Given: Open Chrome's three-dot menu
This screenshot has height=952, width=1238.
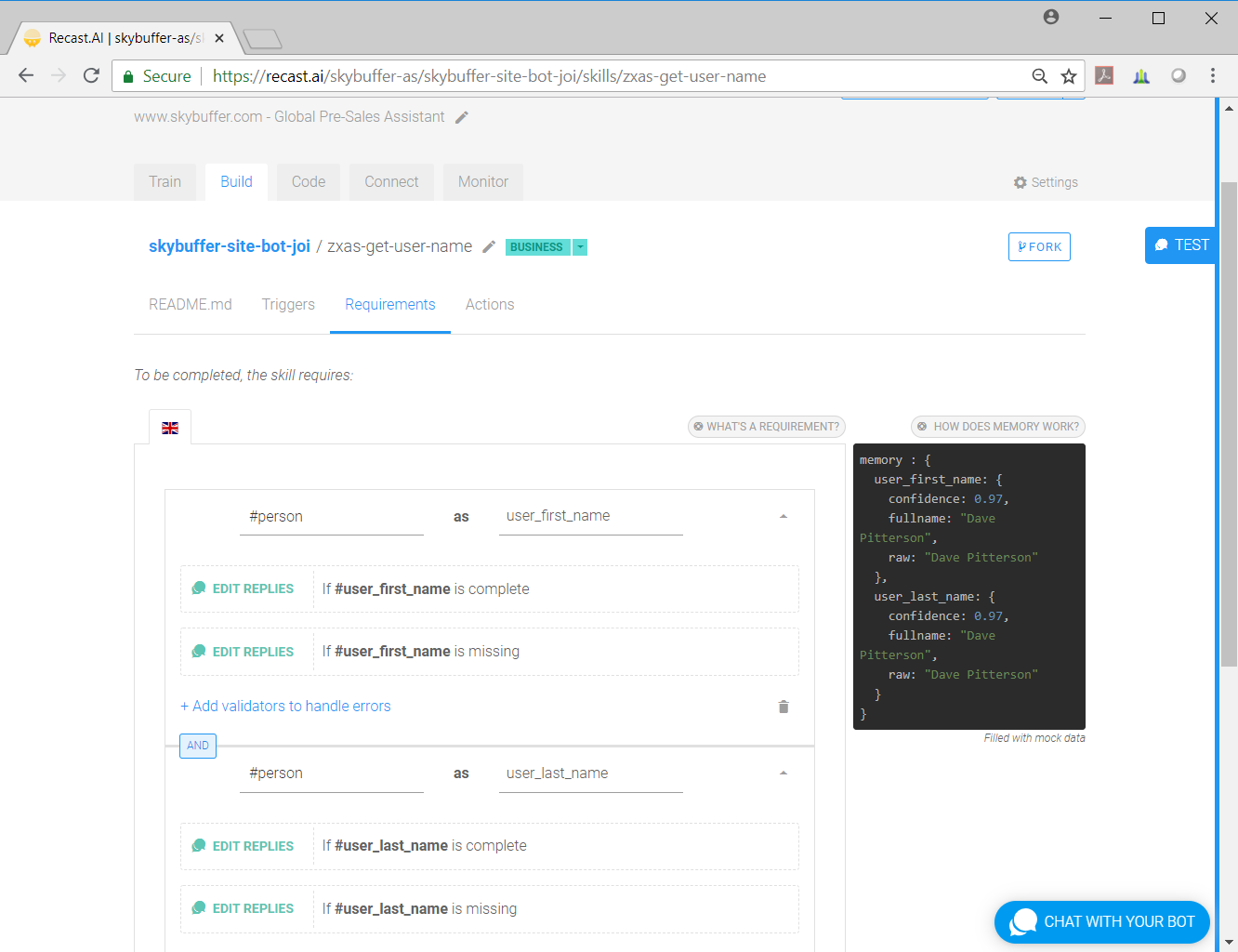Looking at the screenshot, I should tap(1213, 76).
